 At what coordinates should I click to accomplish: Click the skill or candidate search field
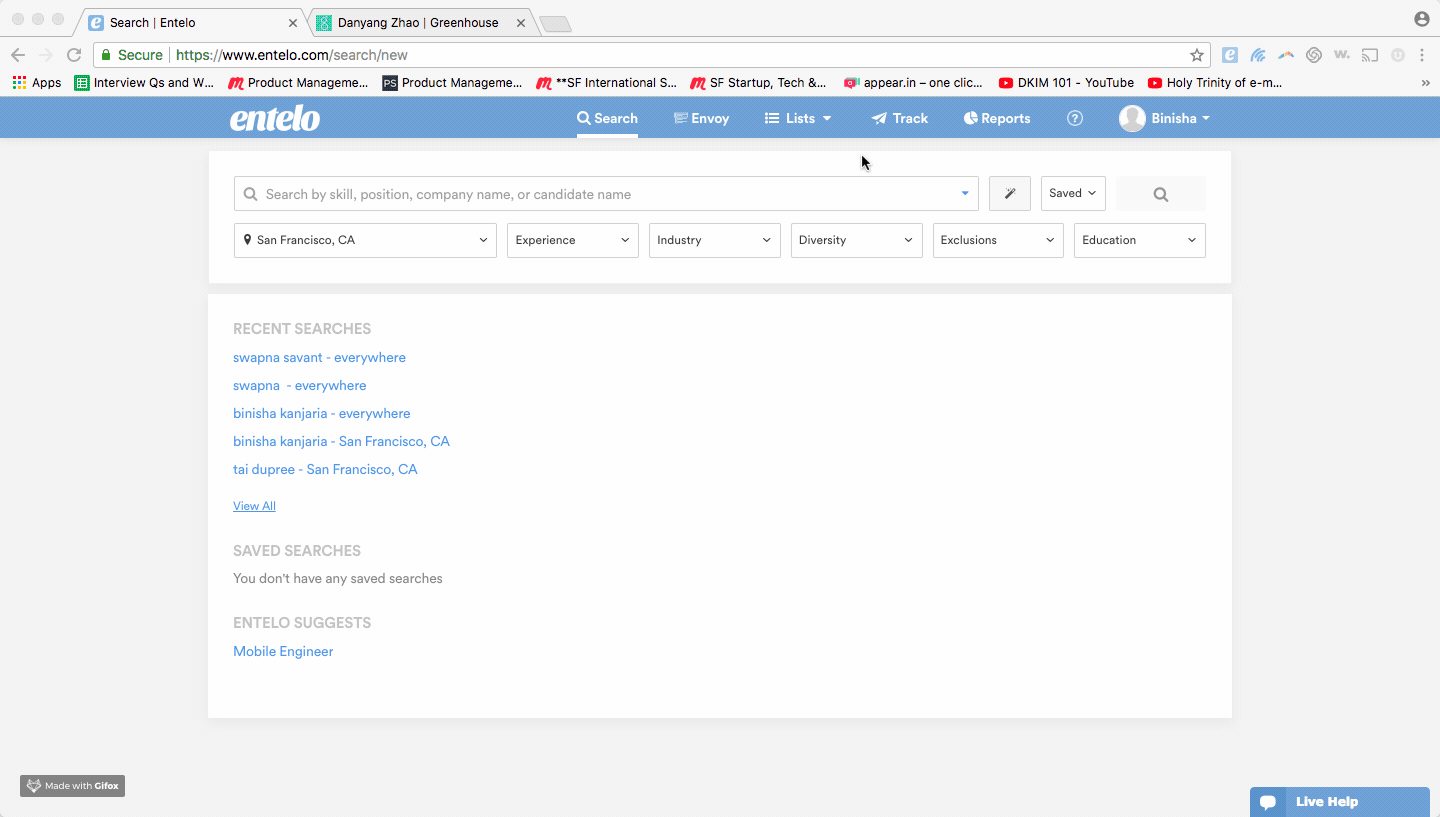pyautogui.click(x=606, y=194)
